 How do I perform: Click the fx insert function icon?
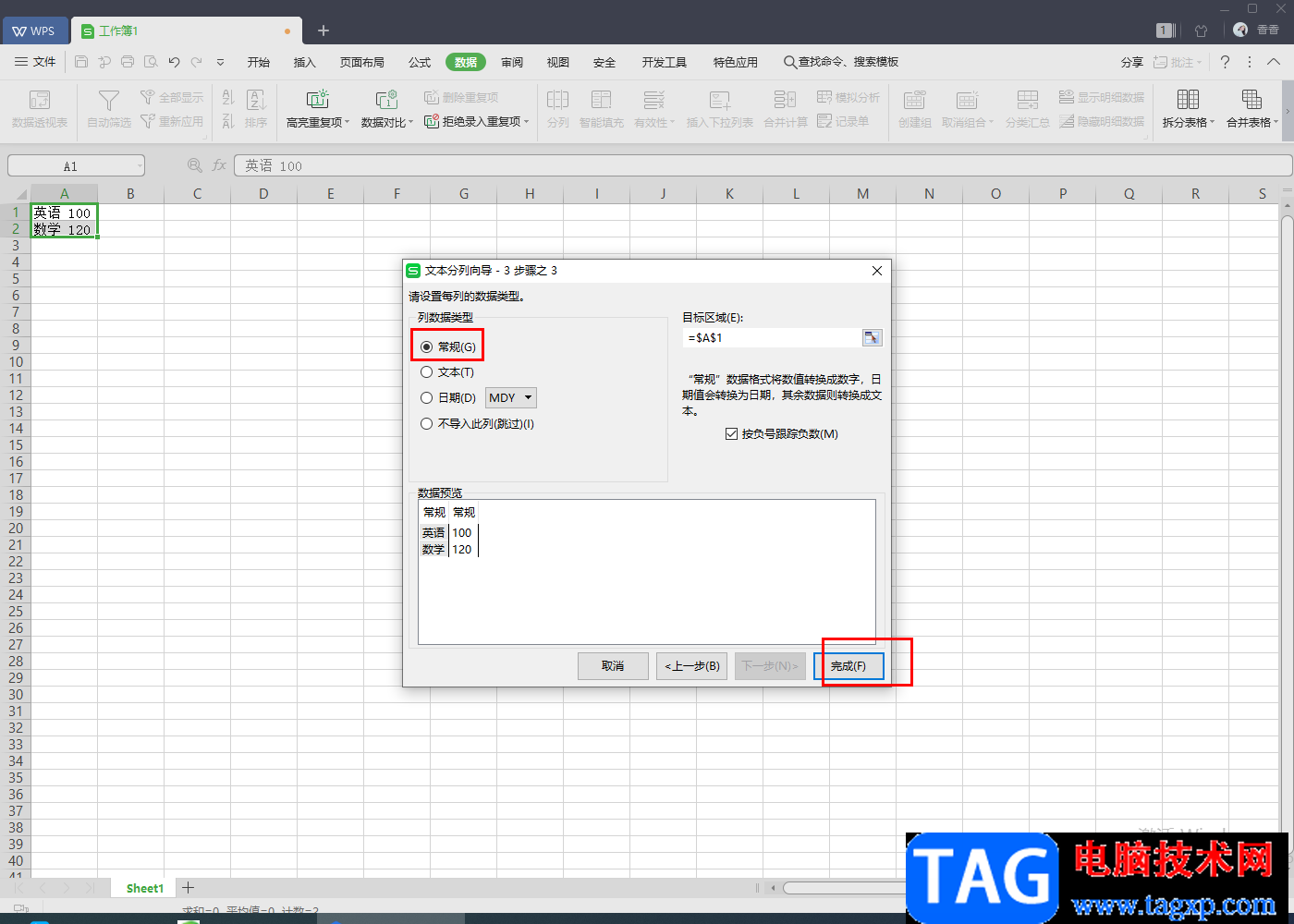coord(219,165)
